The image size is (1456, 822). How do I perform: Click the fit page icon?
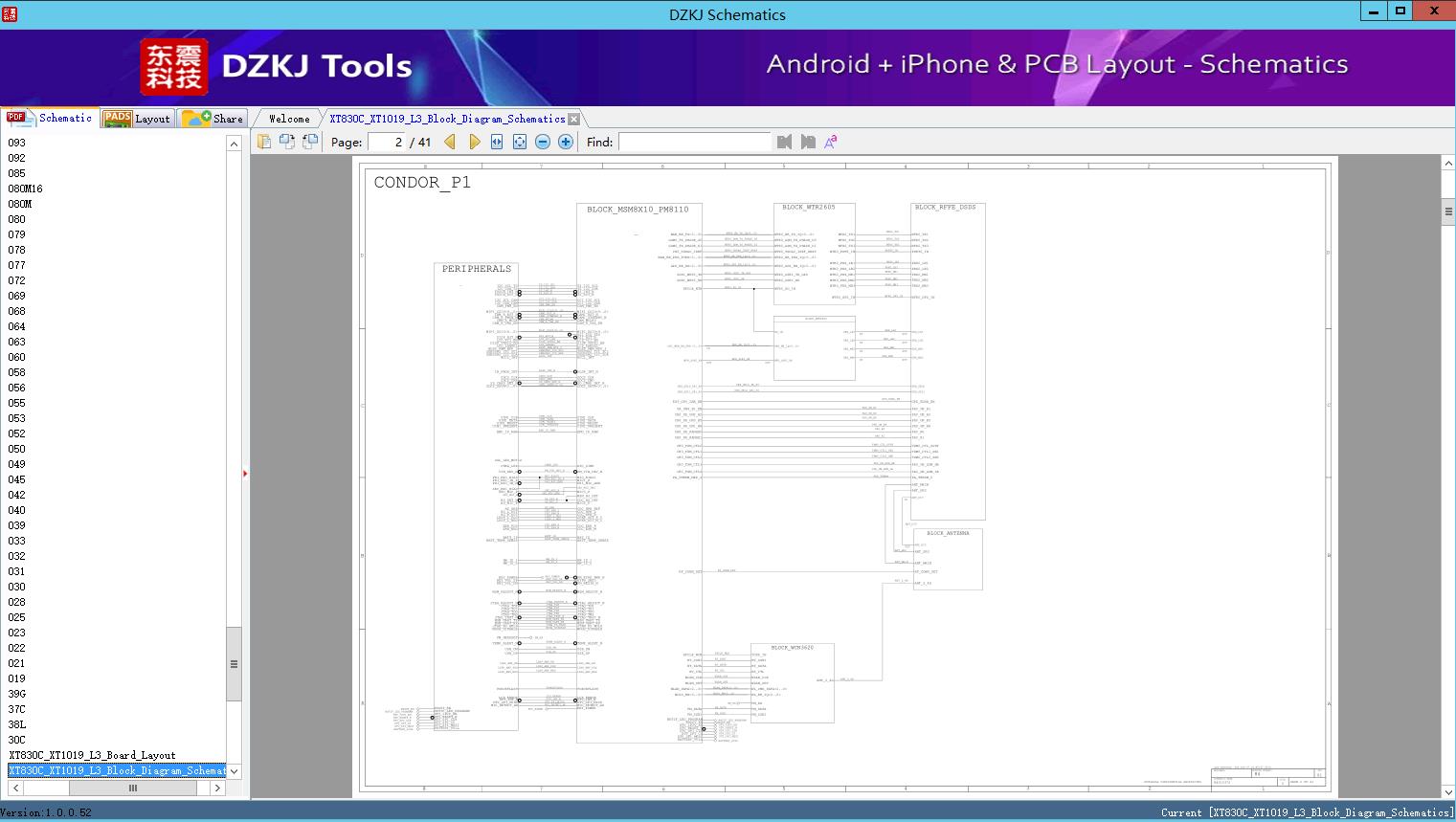point(520,142)
